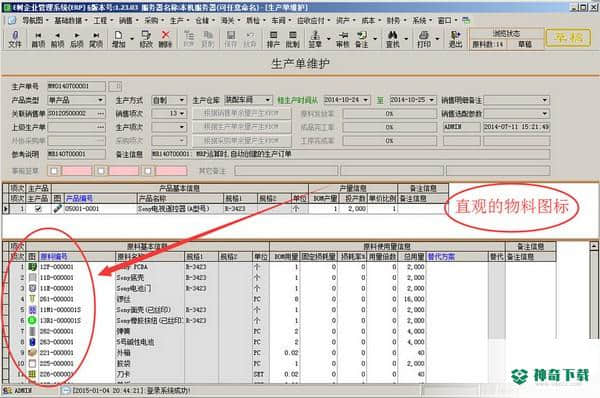The width and height of the screenshot is (600, 398).
Task: Open the 生产方式 dropdown showing 自制
Action: [182, 100]
